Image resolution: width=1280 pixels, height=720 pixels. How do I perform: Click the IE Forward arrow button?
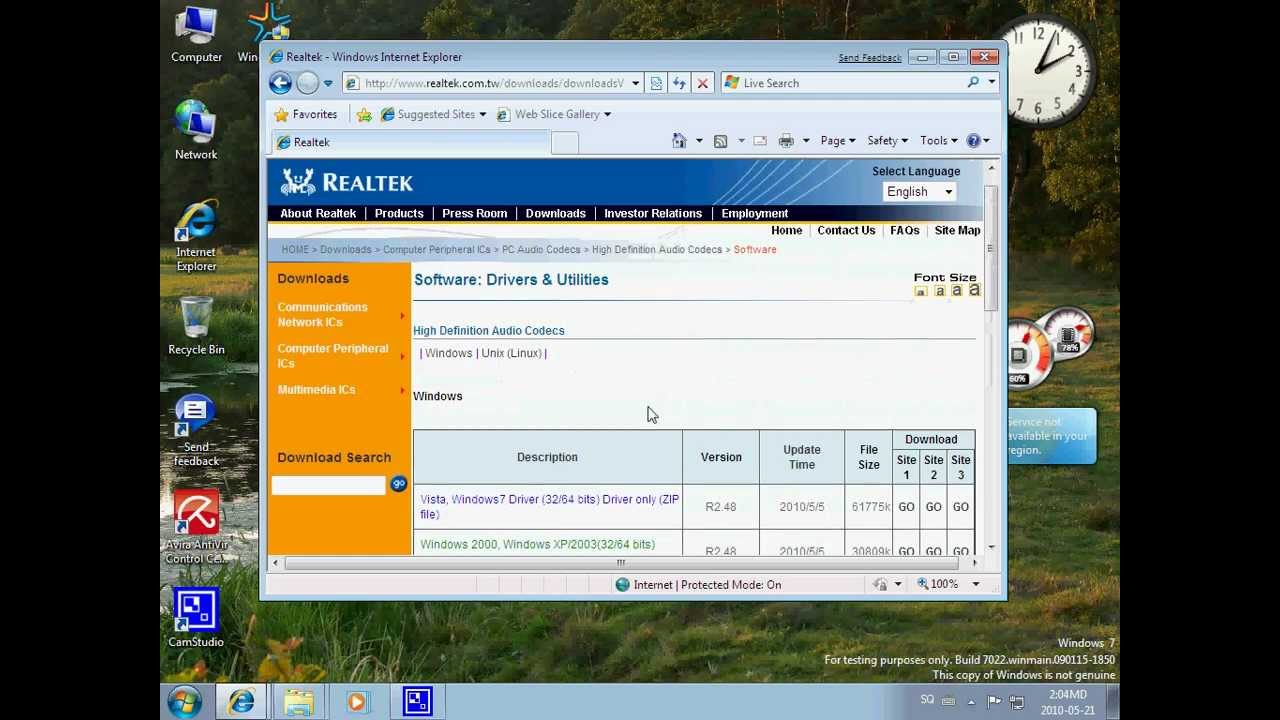click(x=307, y=83)
